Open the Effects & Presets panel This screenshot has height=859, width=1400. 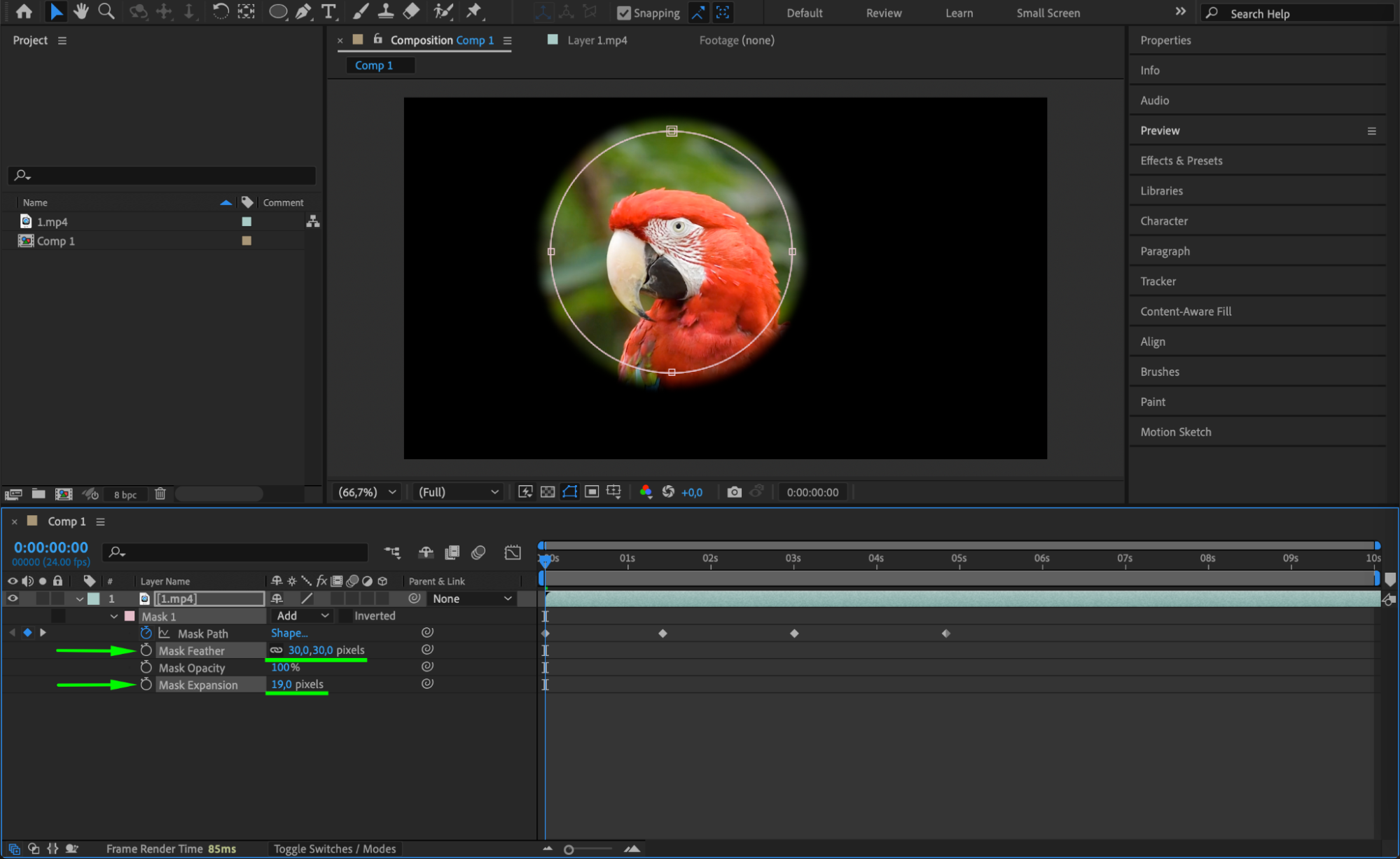point(1181,161)
